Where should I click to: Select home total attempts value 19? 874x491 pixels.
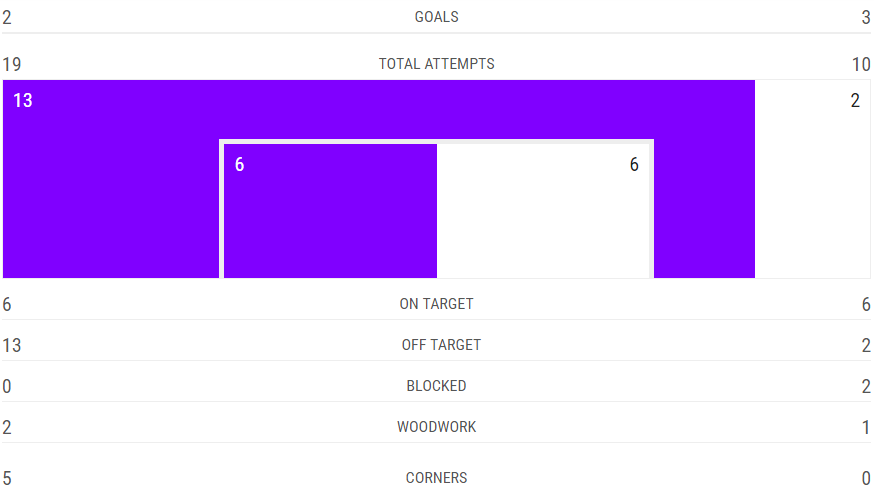coord(12,64)
